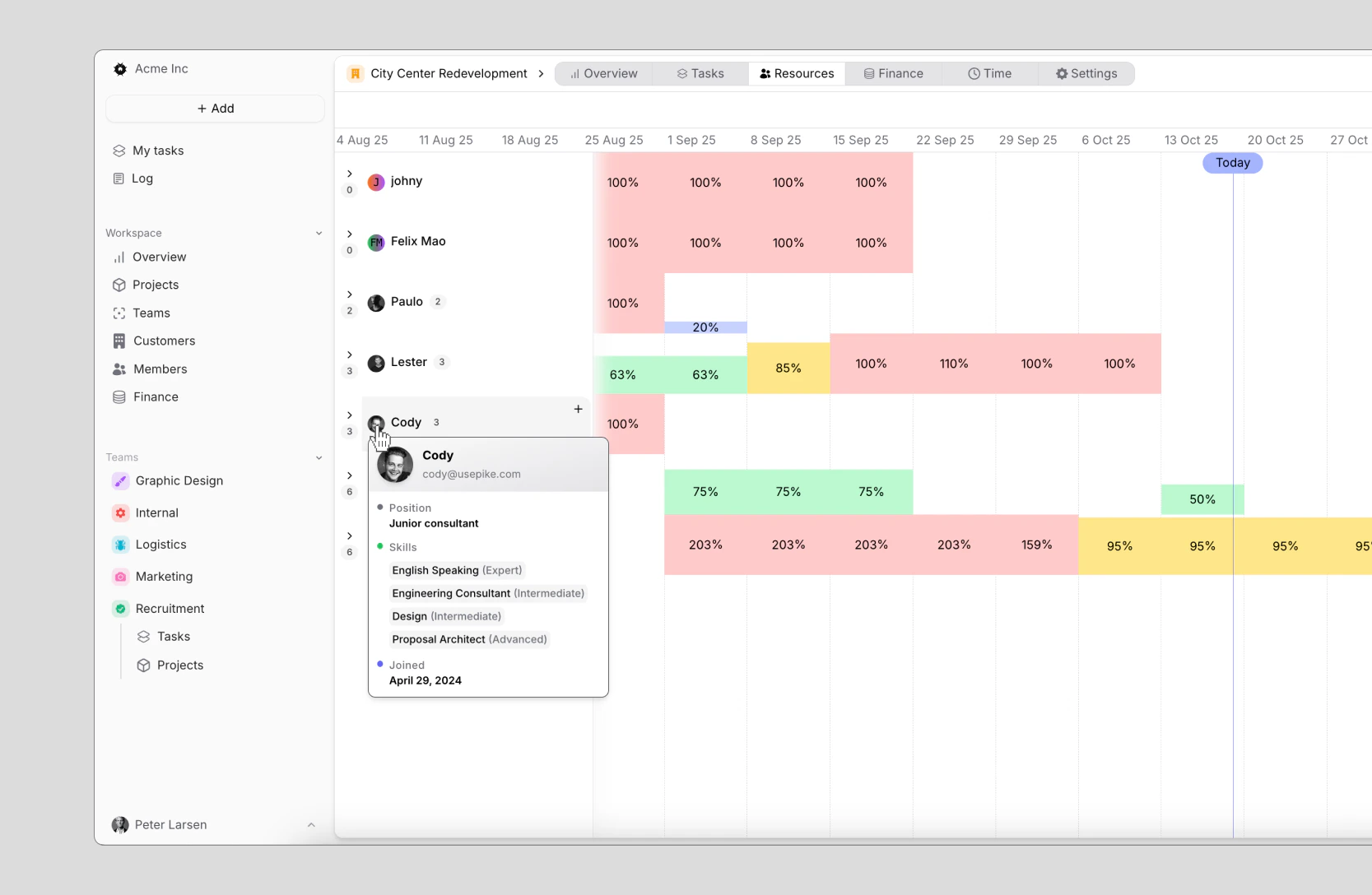The height and width of the screenshot is (895, 1372).
Task: Click the Logistics team icon
Action: coord(120,545)
